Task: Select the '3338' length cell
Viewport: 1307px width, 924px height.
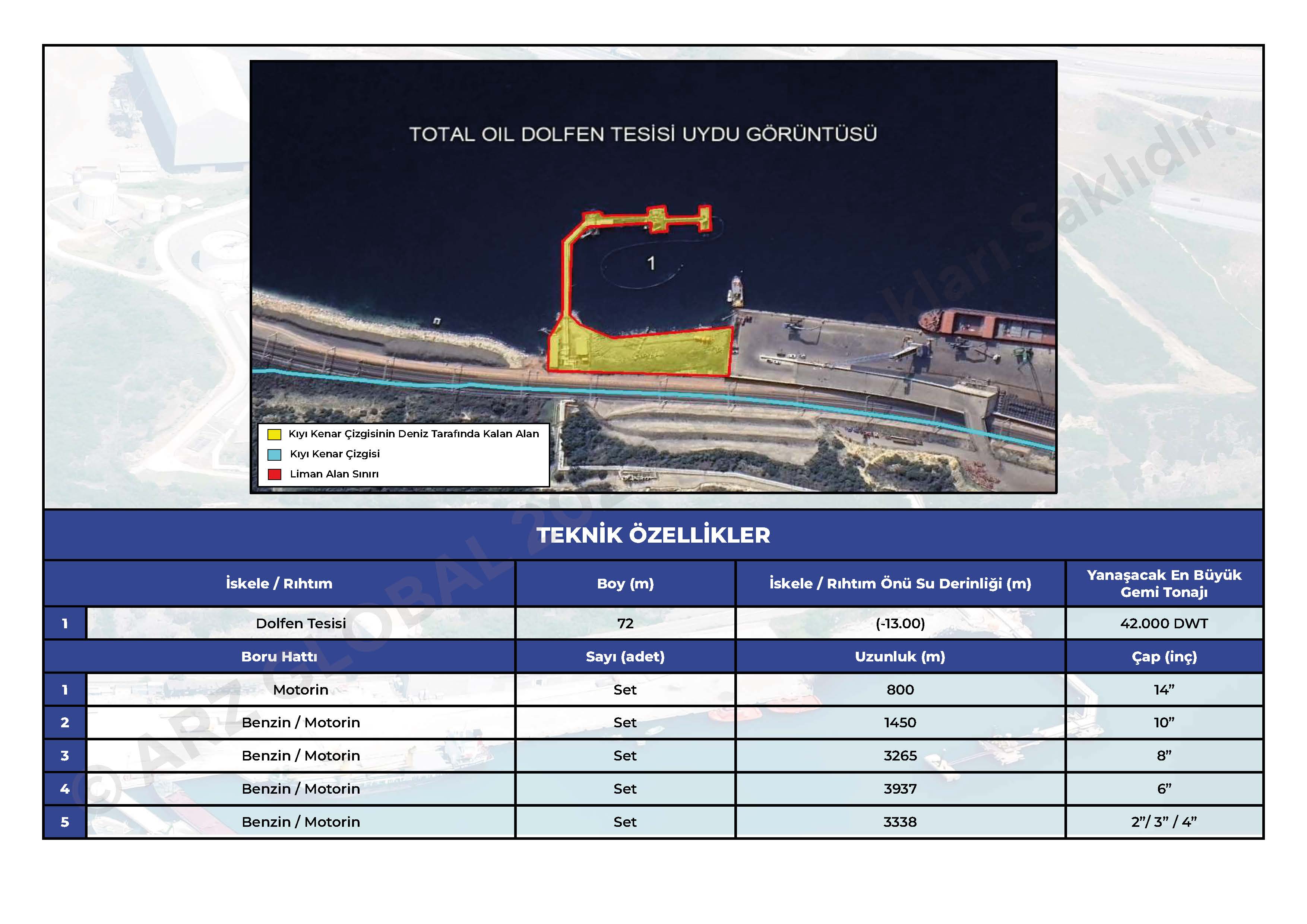Action: pyautogui.click(x=900, y=822)
